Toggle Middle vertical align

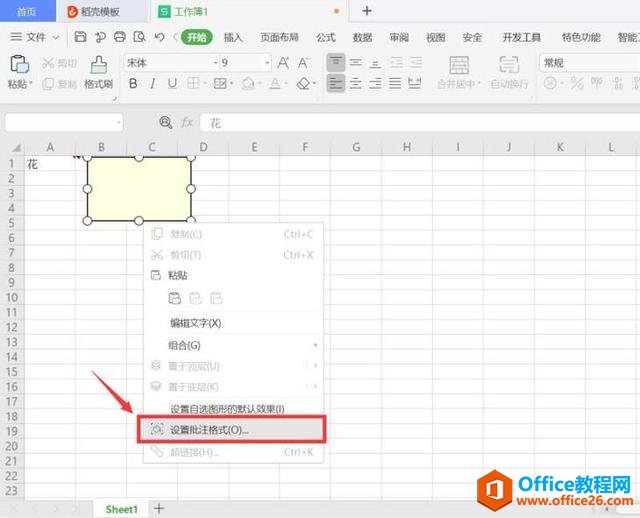click(356, 62)
